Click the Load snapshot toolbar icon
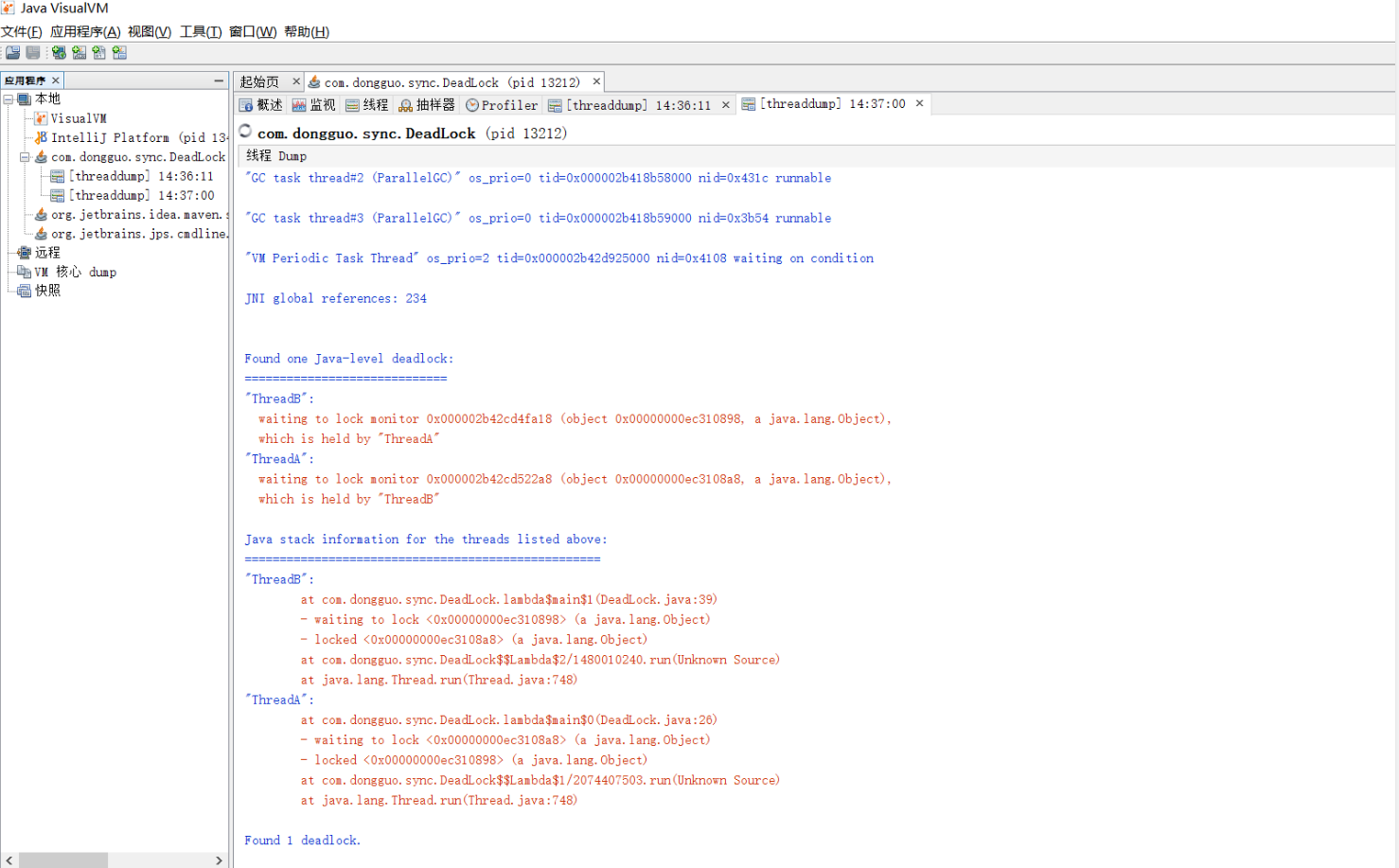Image resolution: width=1399 pixels, height=868 pixels. click(x=12, y=53)
